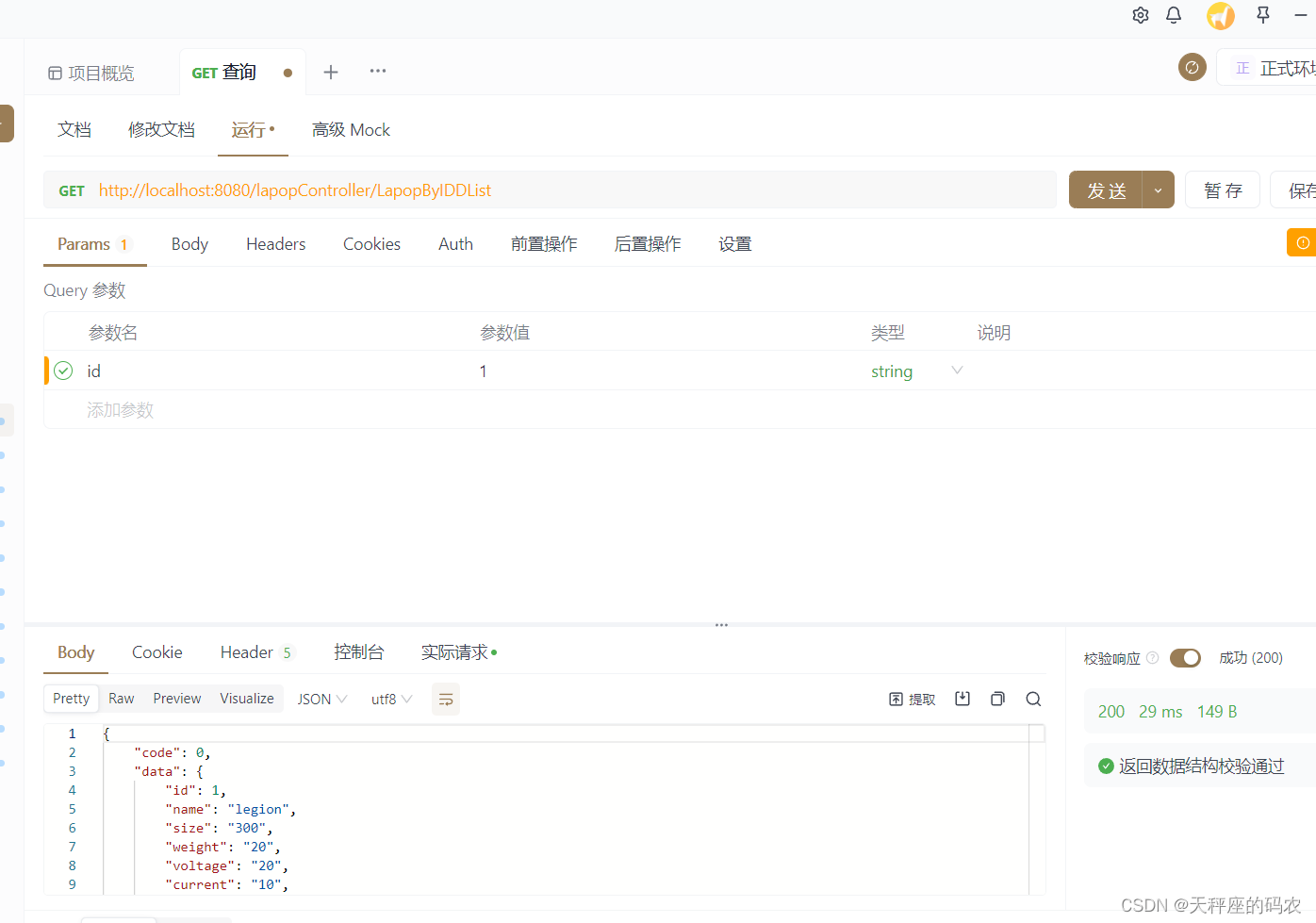Toggle the 校验响应 switch

(x=1185, y=658)
